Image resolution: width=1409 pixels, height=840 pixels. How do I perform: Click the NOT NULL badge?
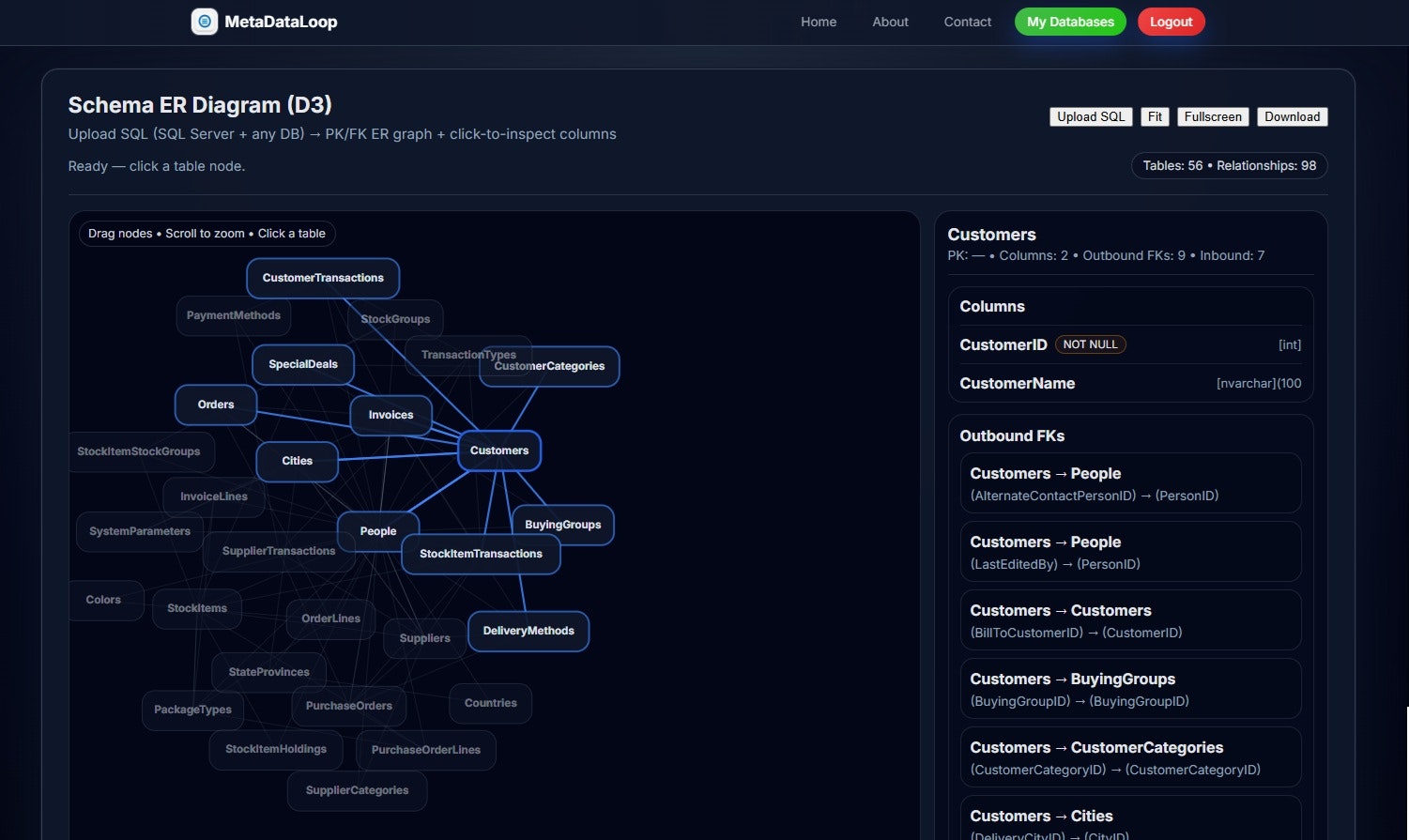point(1091,344)
